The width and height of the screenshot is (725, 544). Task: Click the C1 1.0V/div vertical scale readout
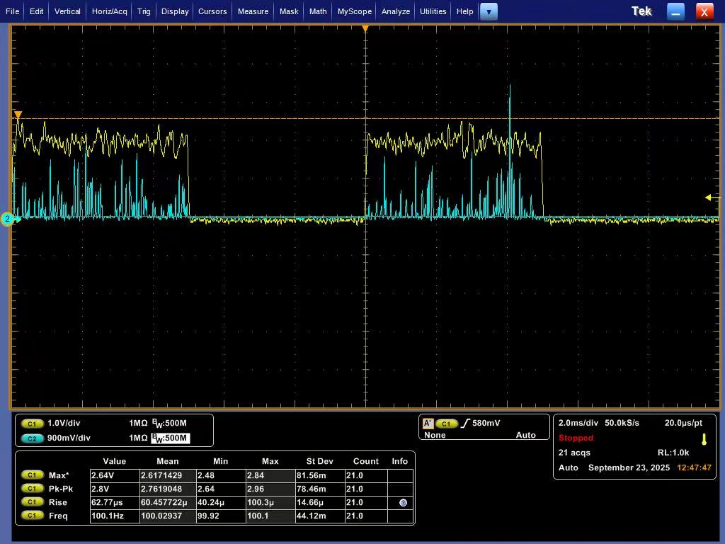point(64,423)
